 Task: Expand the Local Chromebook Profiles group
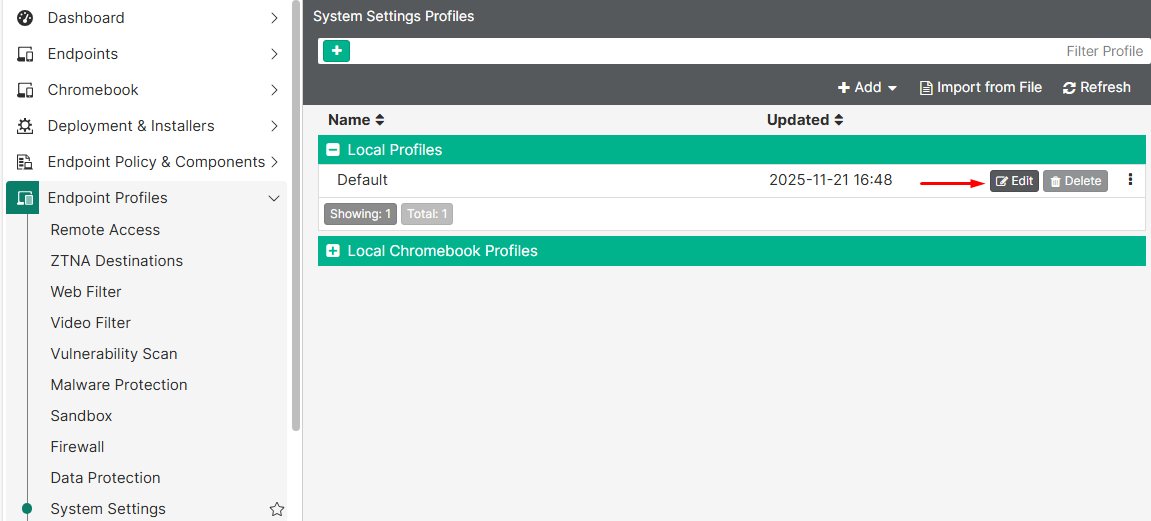coord(333,251)
